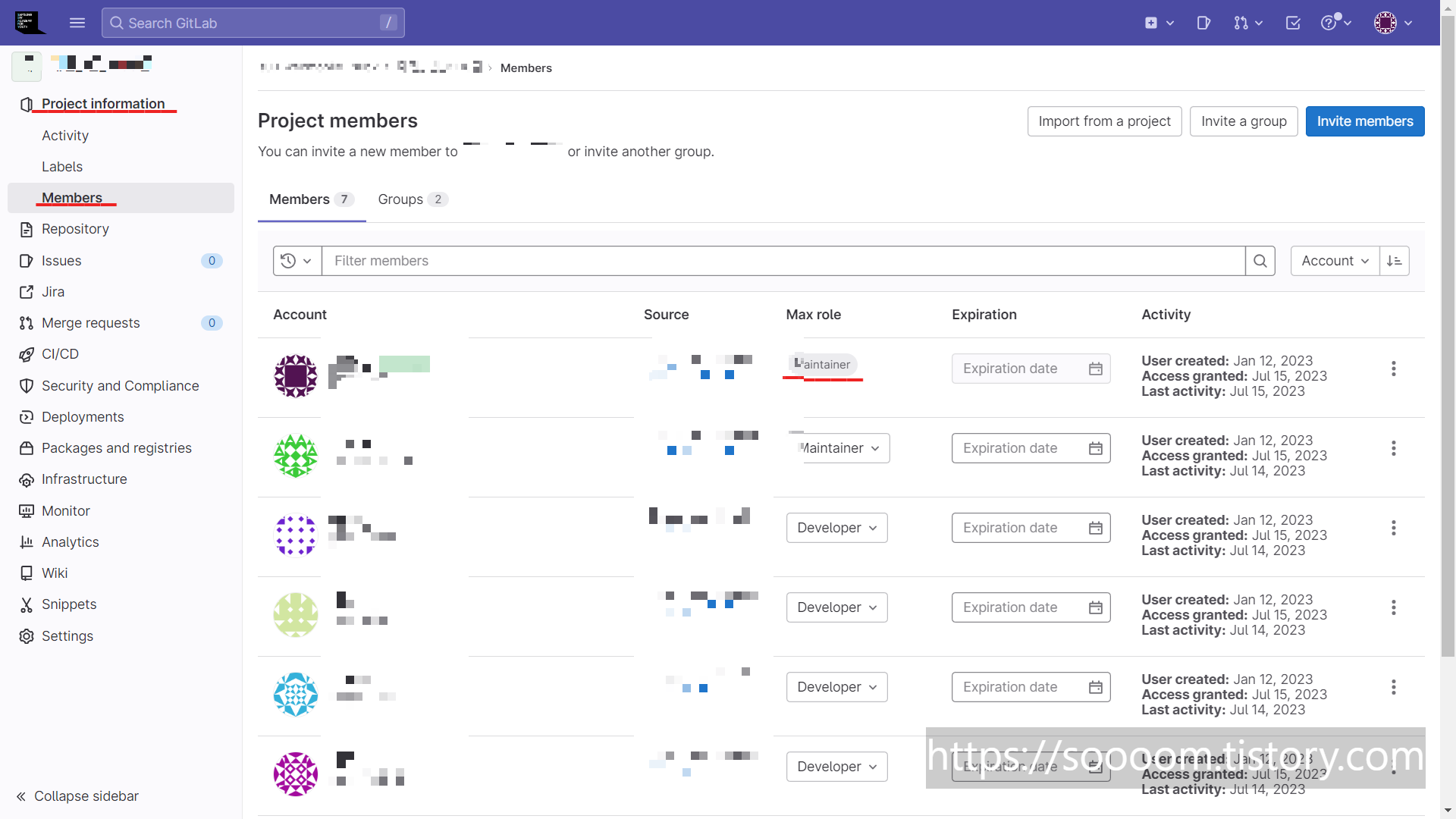Open Repository in the sidebar
Viewport: 1456px width, 819px height.
coord(75,229)
